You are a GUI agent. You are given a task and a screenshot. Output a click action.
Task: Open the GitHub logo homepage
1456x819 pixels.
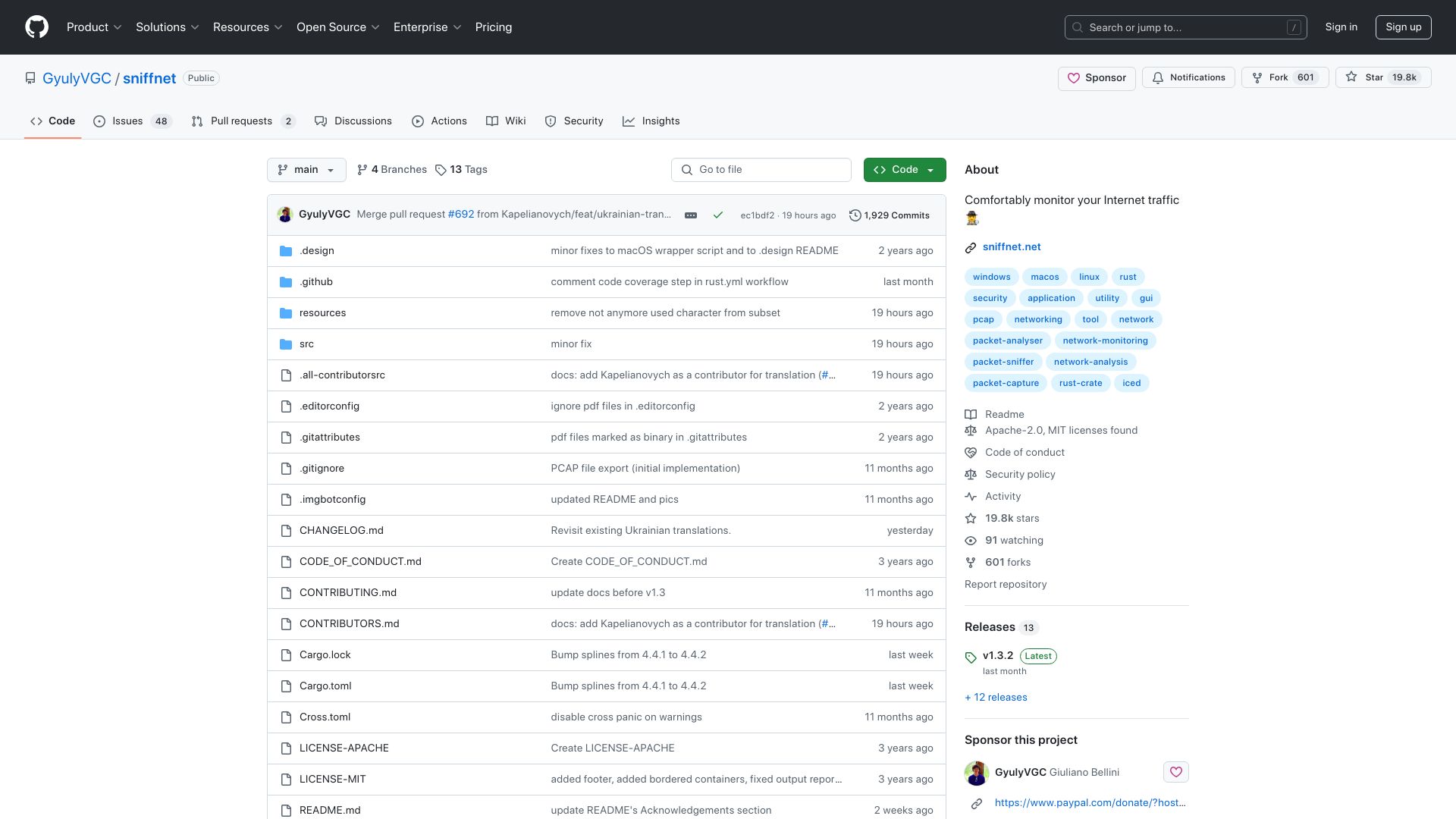tap(36, 27)
